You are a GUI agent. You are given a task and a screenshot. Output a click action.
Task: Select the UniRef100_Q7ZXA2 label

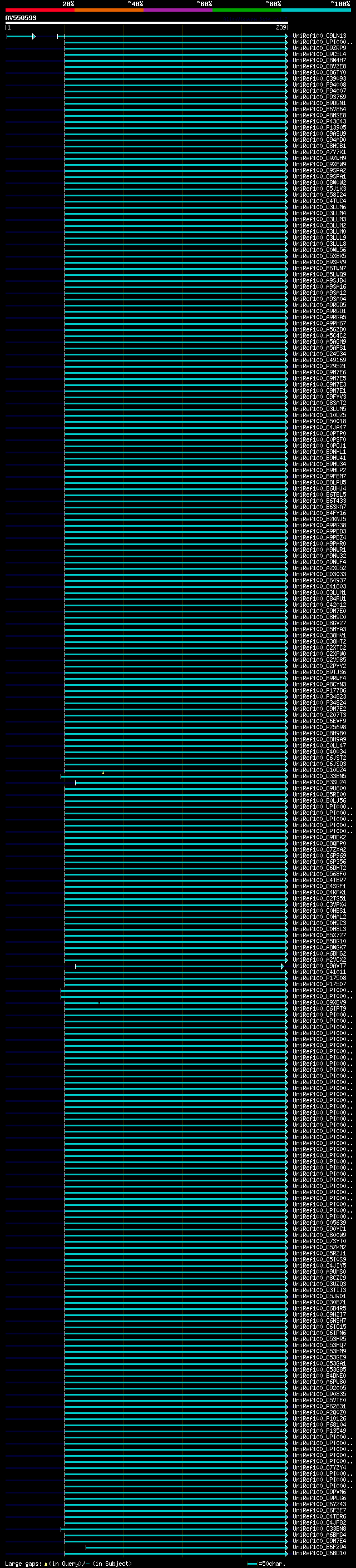tap(319, 850)
